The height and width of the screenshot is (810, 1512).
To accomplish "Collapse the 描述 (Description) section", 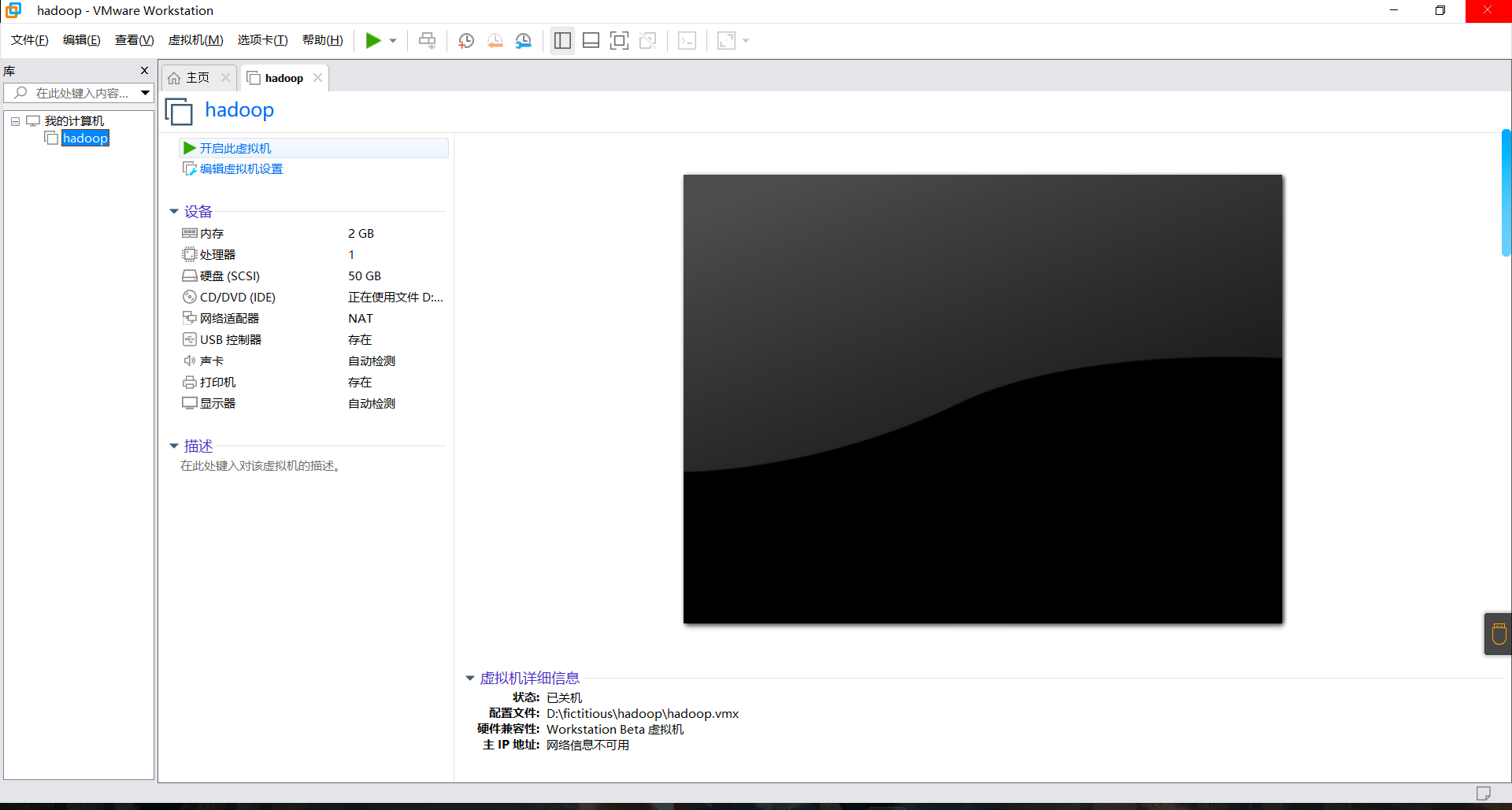I will point(174,446).
